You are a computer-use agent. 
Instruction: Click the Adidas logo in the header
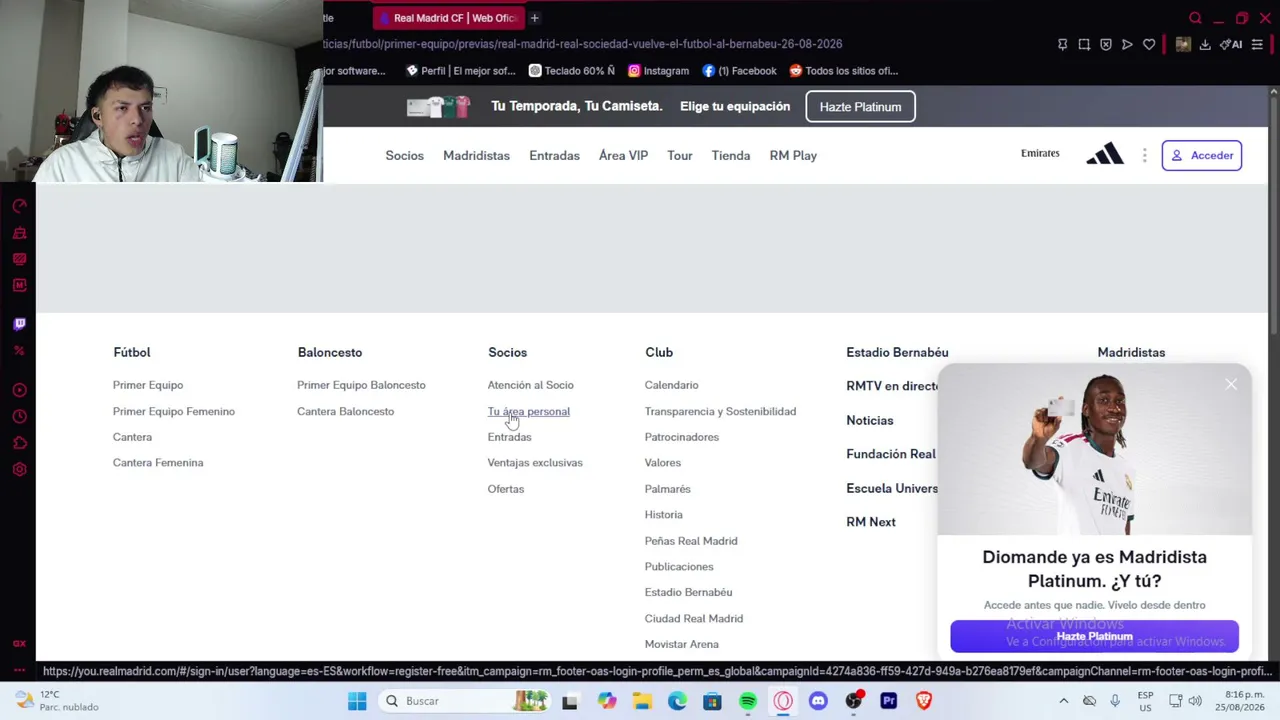pyautogui.click(x=1105, y=154)
